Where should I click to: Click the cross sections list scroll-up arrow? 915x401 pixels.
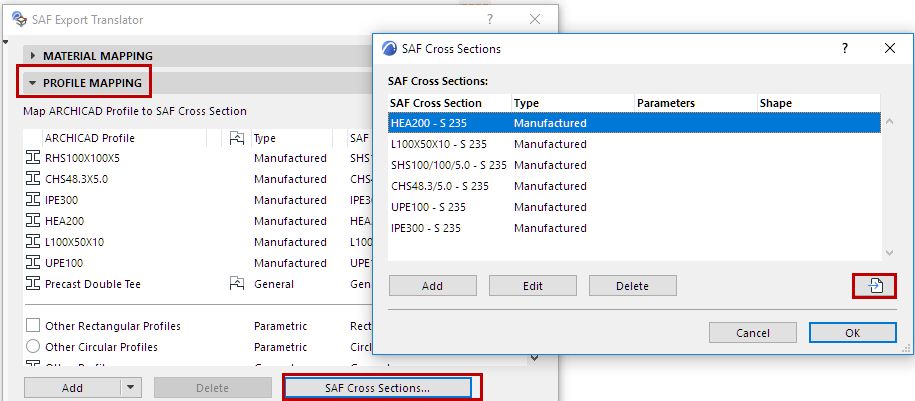(889, 121)
